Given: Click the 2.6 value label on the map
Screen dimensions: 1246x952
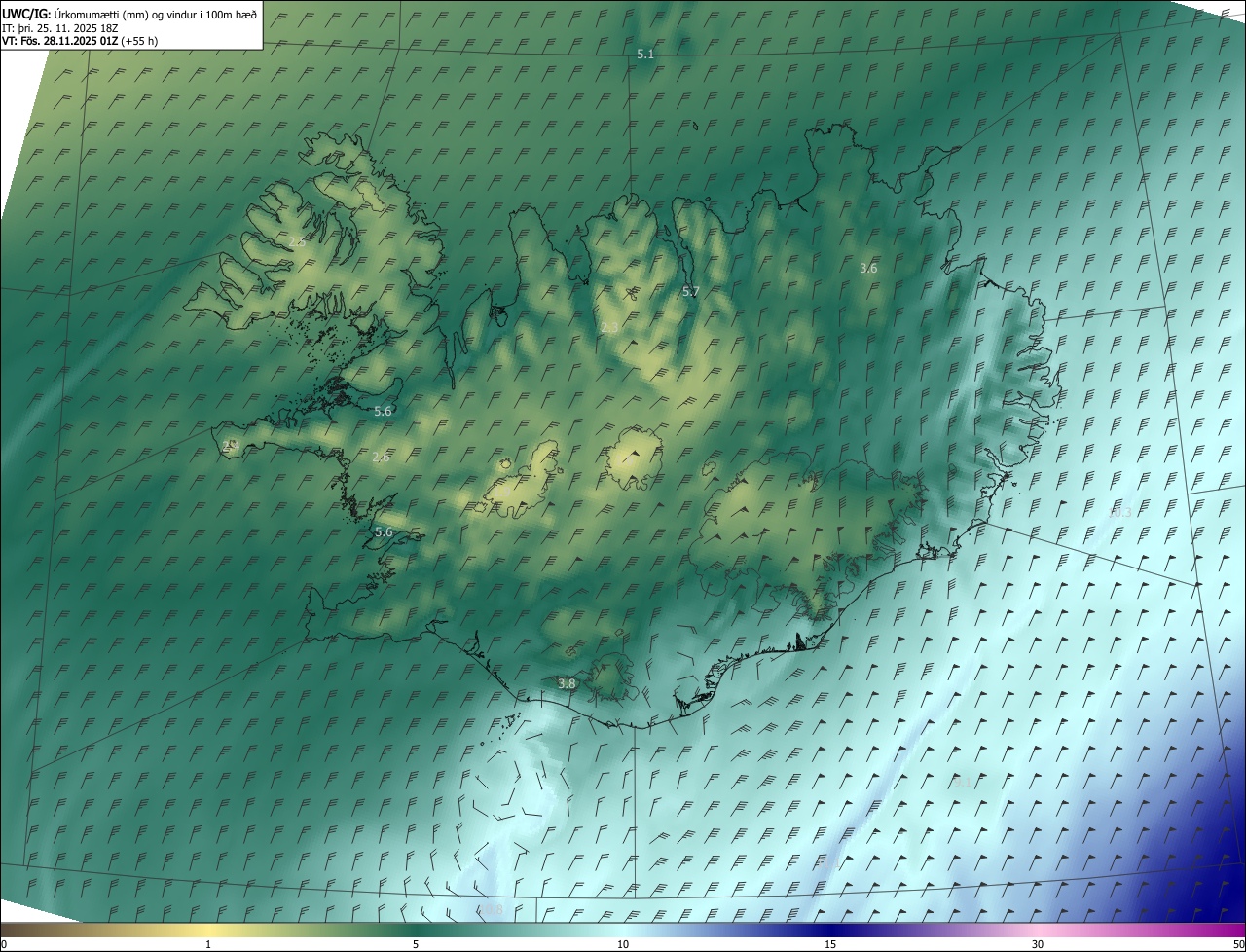Looking at the screenshot, I should pos(381,458).
